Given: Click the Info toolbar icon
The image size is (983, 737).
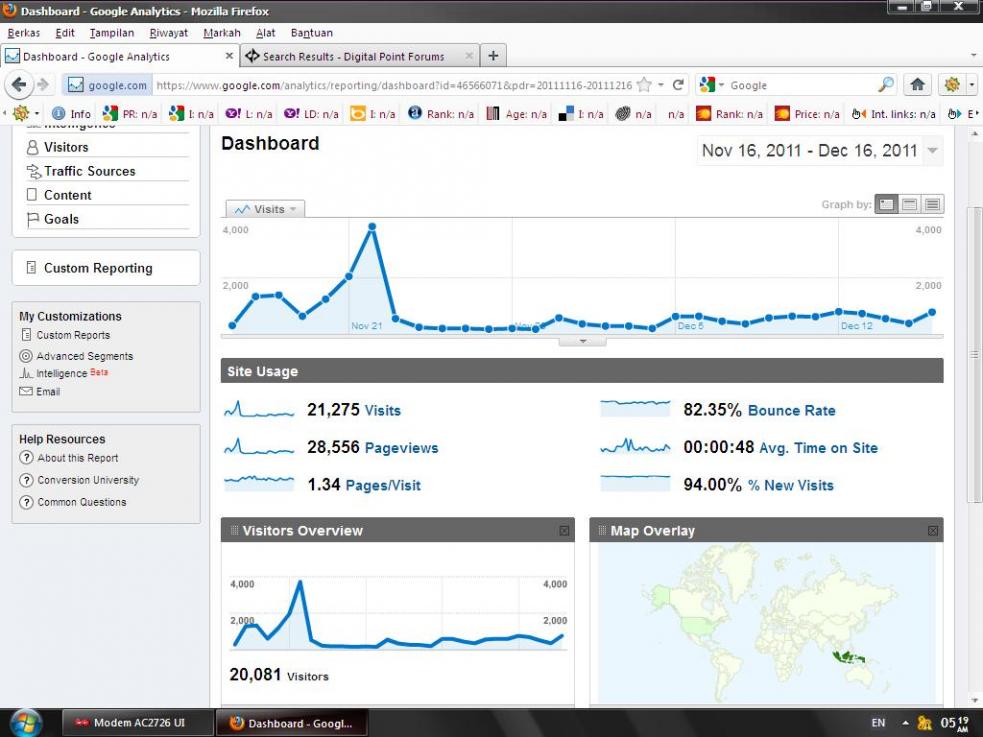Looking at the screenshot, I should [71, 113].
